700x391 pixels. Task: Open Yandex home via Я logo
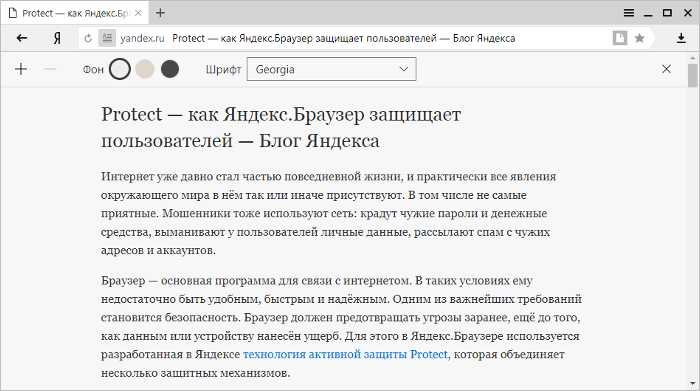click(57, 38)
